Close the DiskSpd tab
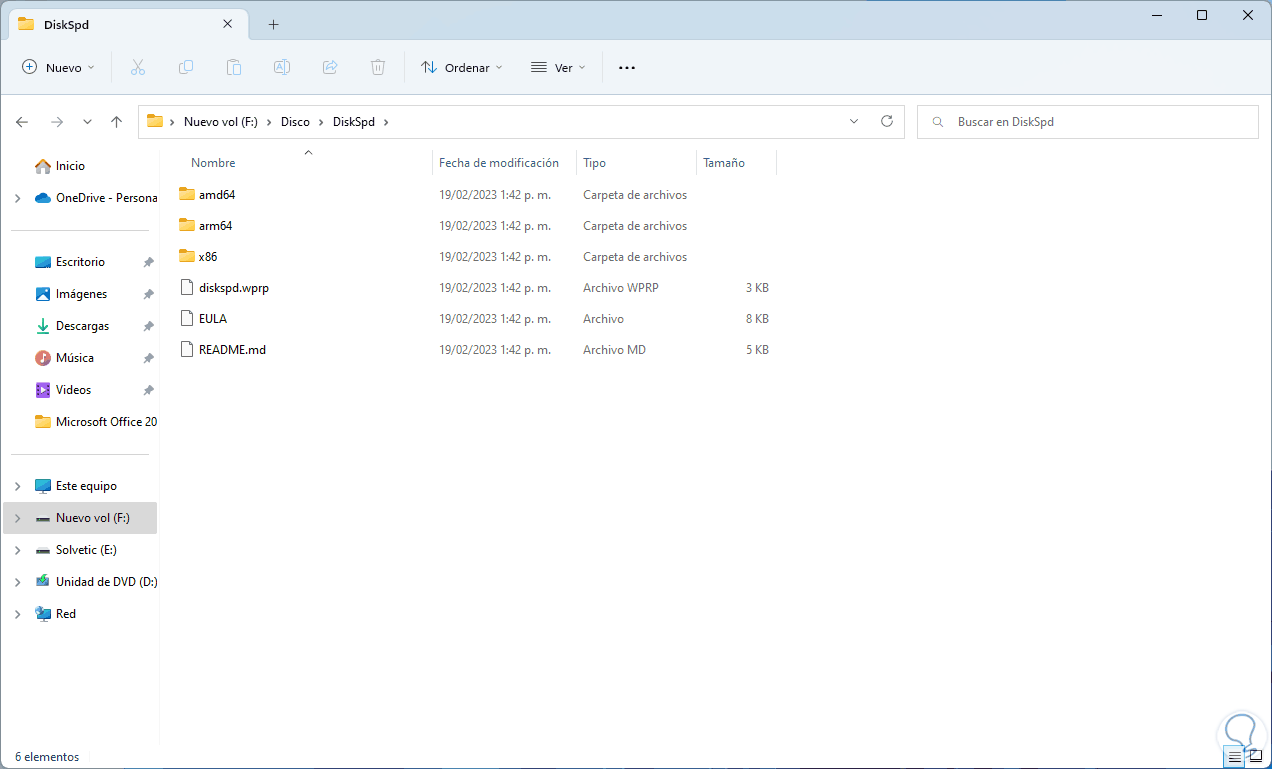 tap(229, 24)
